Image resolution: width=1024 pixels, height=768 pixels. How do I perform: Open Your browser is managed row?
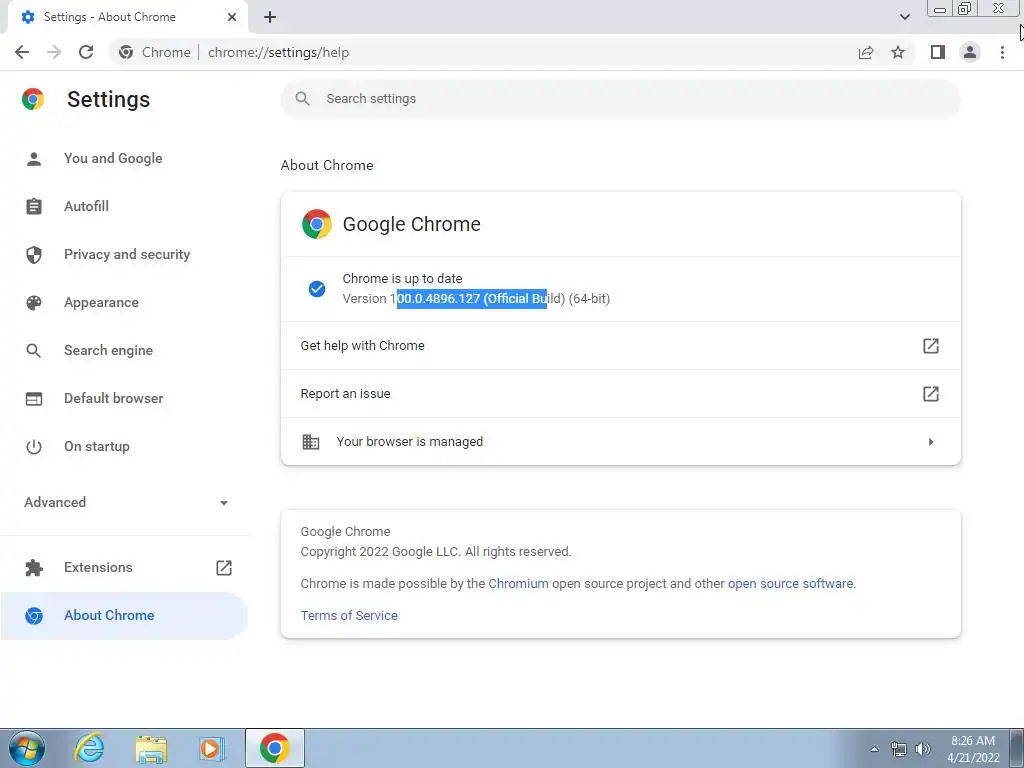620,441
